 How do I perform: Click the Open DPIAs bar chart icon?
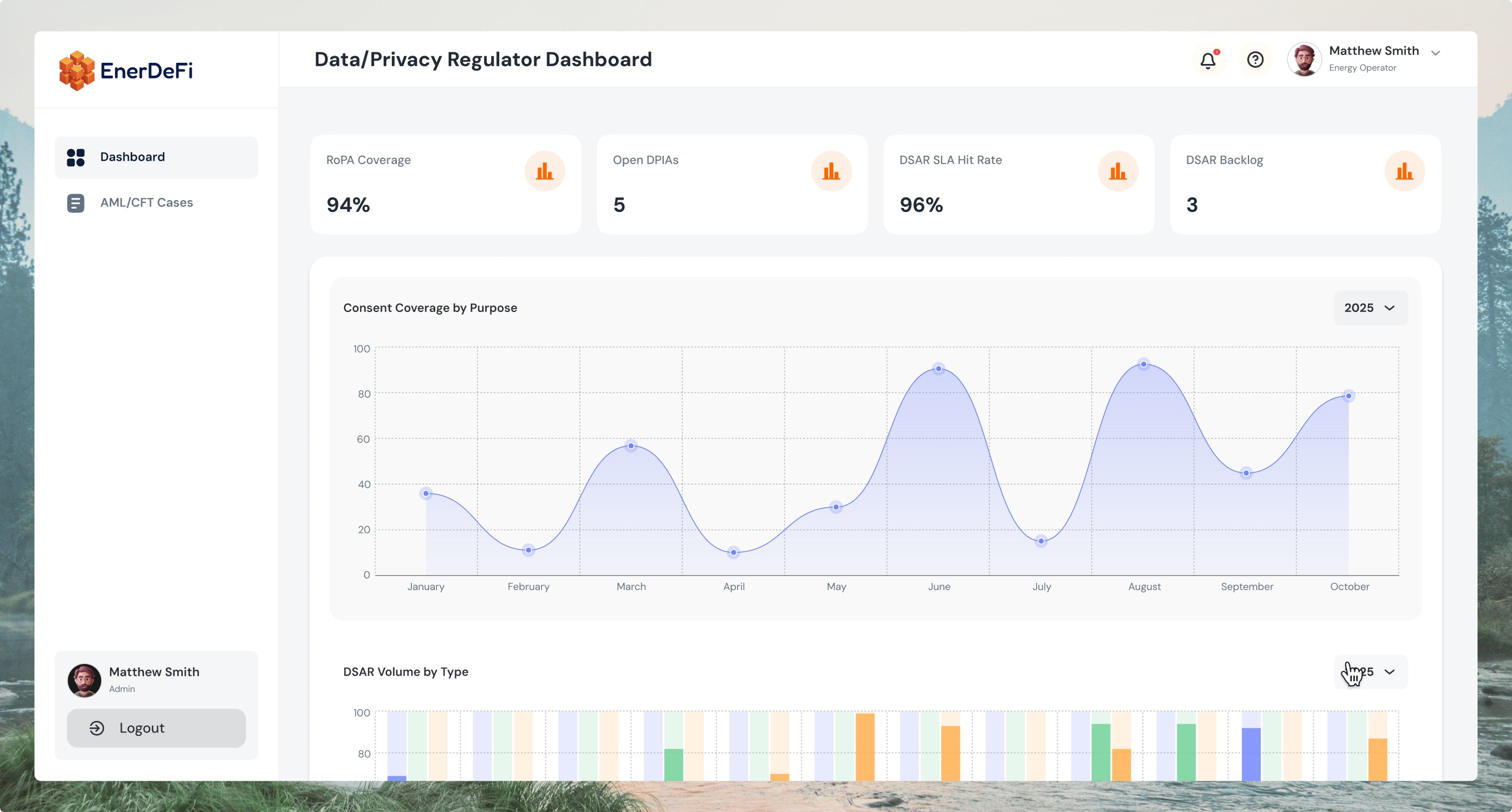click(x=831, y=171)
